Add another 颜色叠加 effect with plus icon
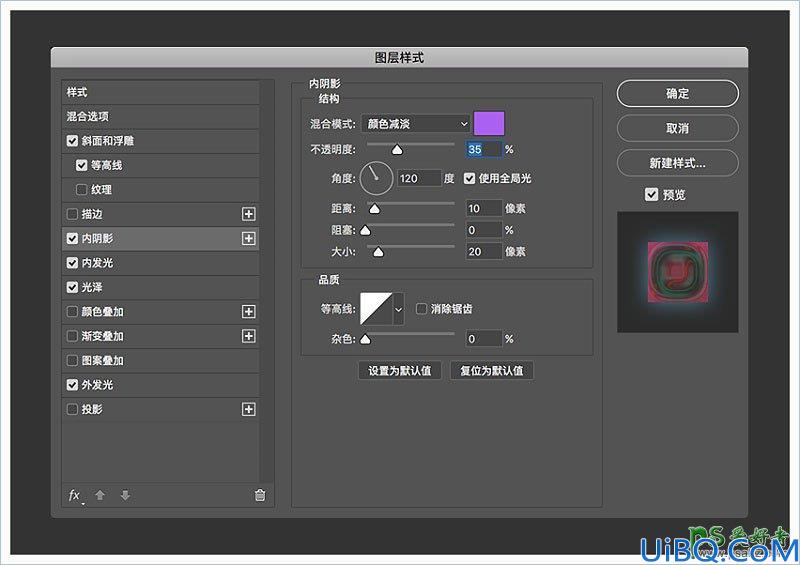Image resolution: width=800 pixels, height=565 pixels. click(248, 311)
